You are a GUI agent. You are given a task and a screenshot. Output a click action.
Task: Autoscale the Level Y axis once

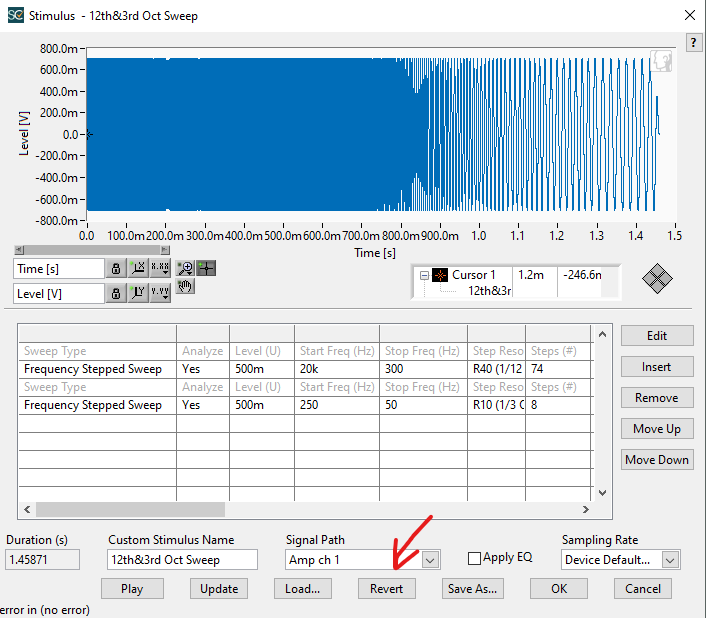[x=137, y=293]
